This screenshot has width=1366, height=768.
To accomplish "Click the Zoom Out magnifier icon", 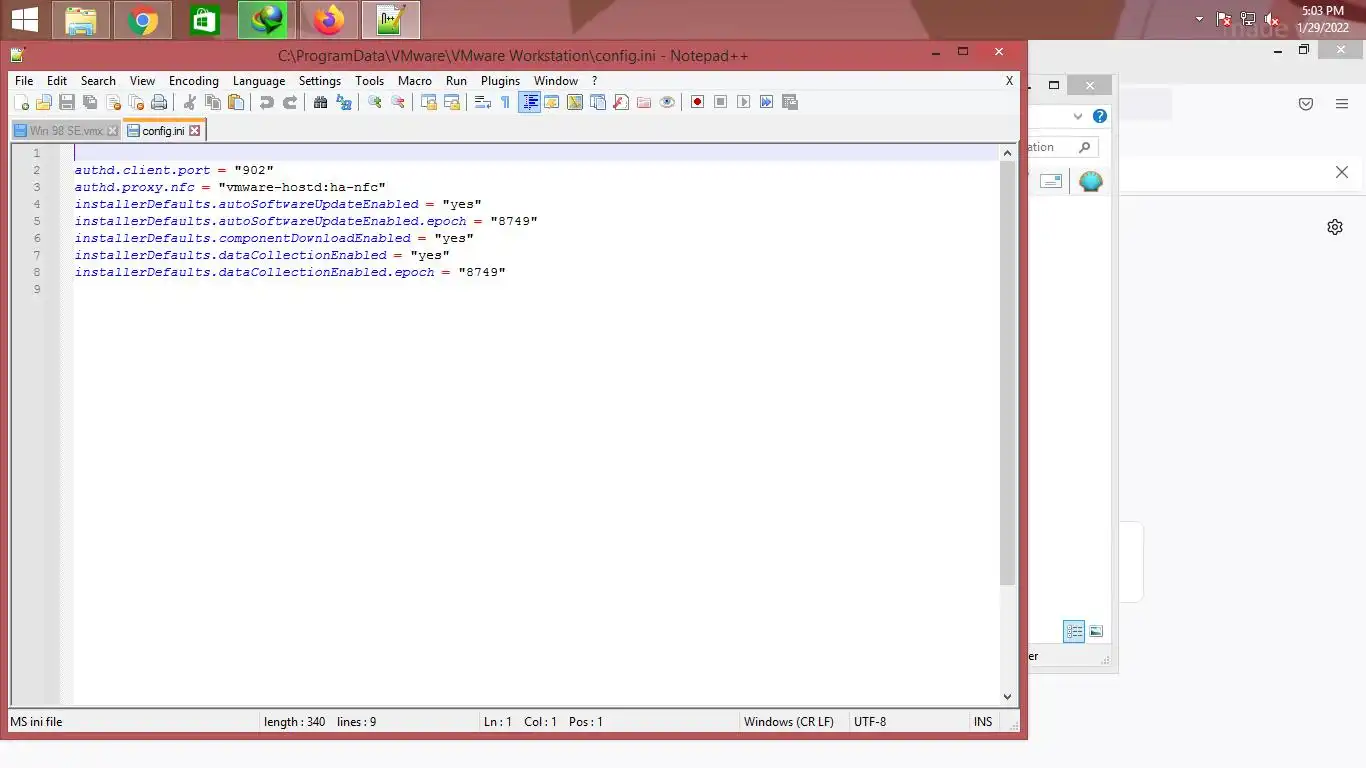I will (397, 102).
